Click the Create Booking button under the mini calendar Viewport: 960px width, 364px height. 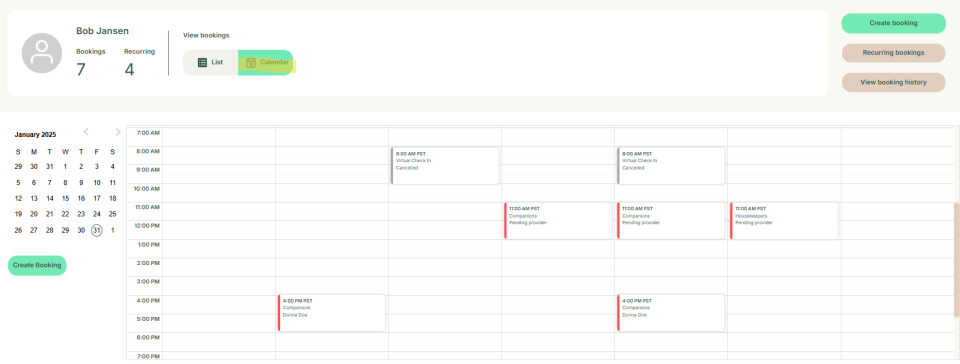[37, 266]
